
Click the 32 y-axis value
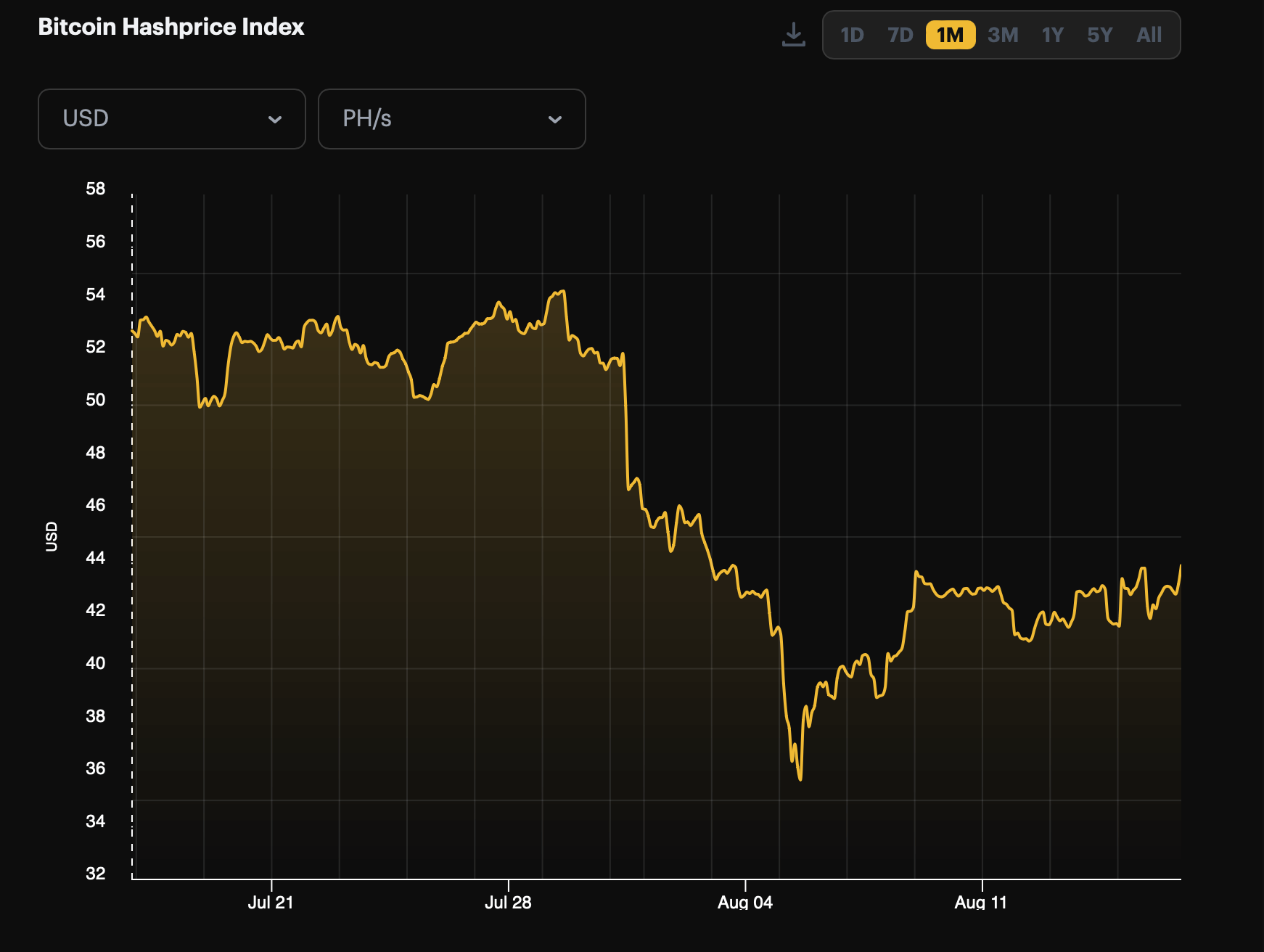click(x=96, y=874)
